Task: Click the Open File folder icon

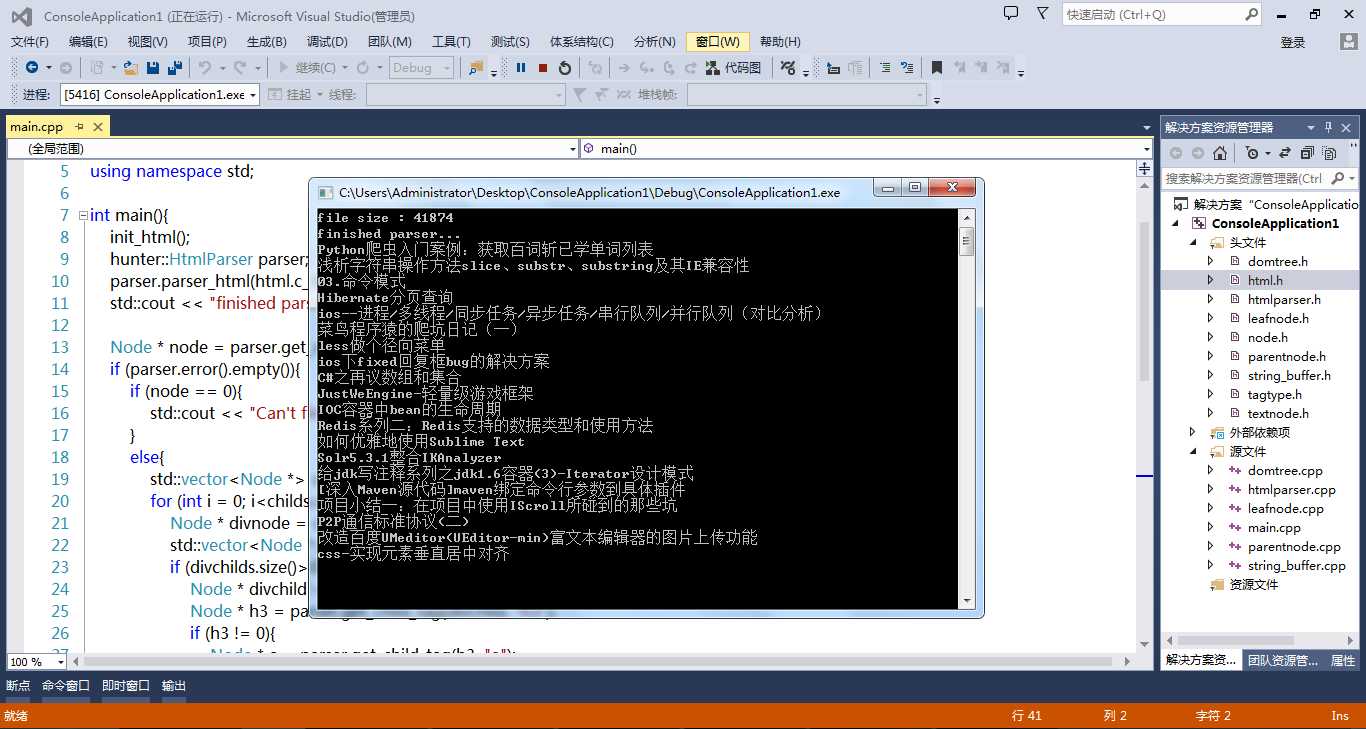Action: point(131,67)
